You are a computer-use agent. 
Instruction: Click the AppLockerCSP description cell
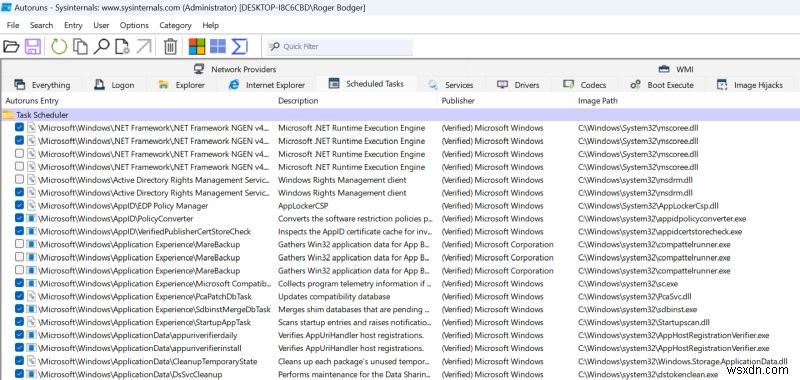click(x=303, y=206)
